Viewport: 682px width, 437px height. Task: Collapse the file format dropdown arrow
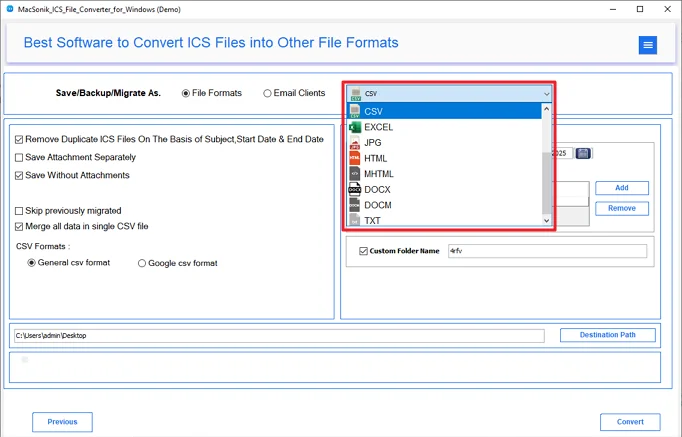point(546,93)
